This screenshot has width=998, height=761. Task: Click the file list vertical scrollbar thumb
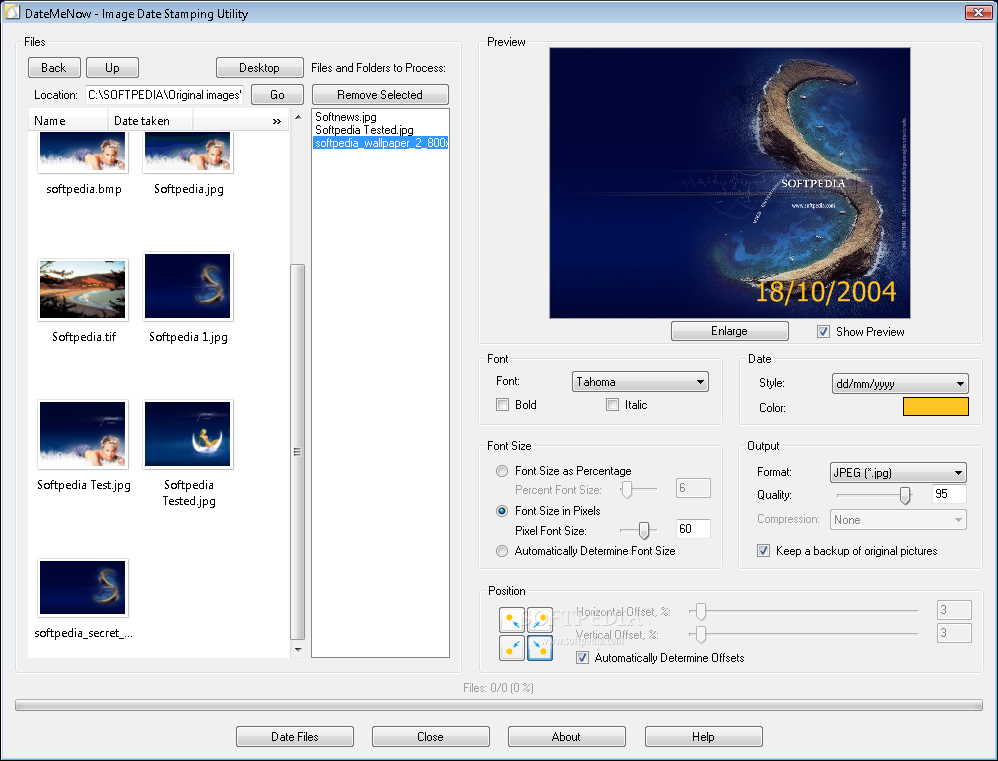click(297, 452)
